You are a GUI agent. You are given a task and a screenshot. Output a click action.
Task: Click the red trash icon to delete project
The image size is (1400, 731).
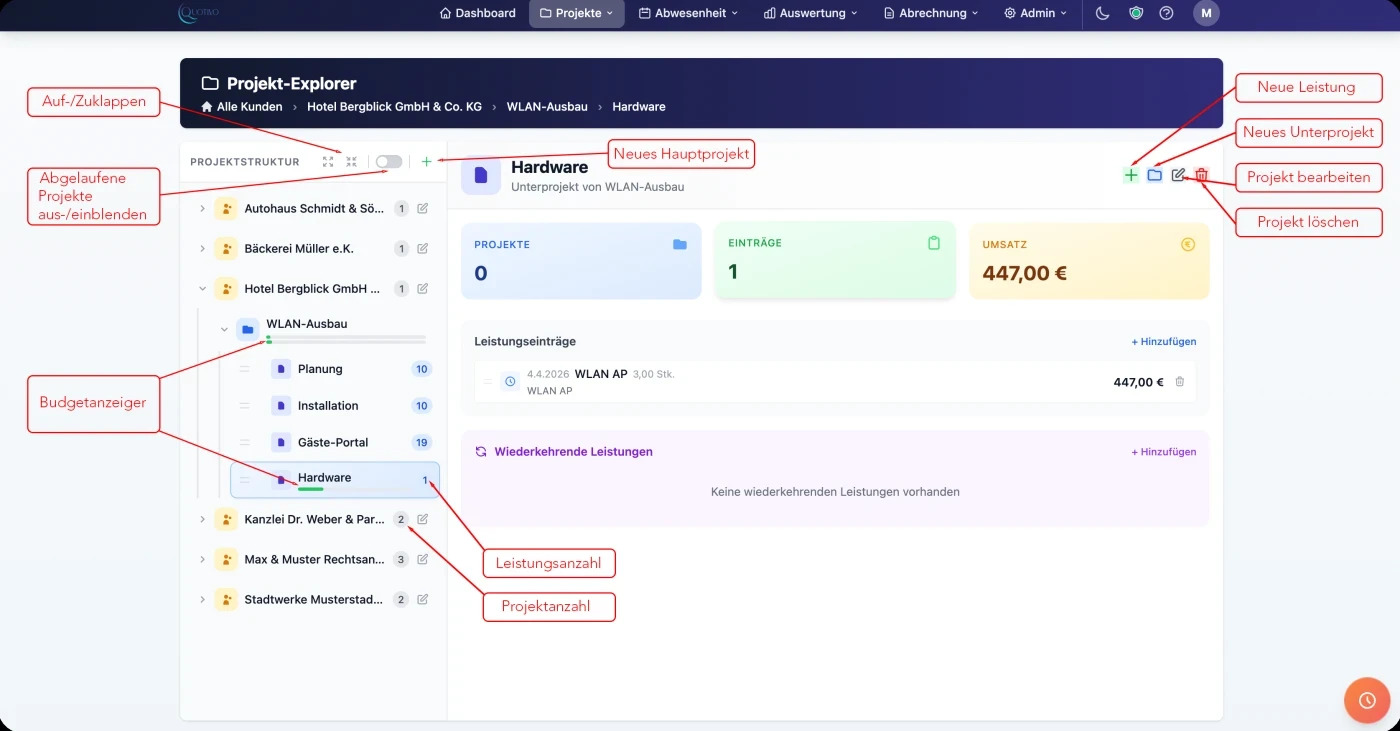(x=1202, y=175)
